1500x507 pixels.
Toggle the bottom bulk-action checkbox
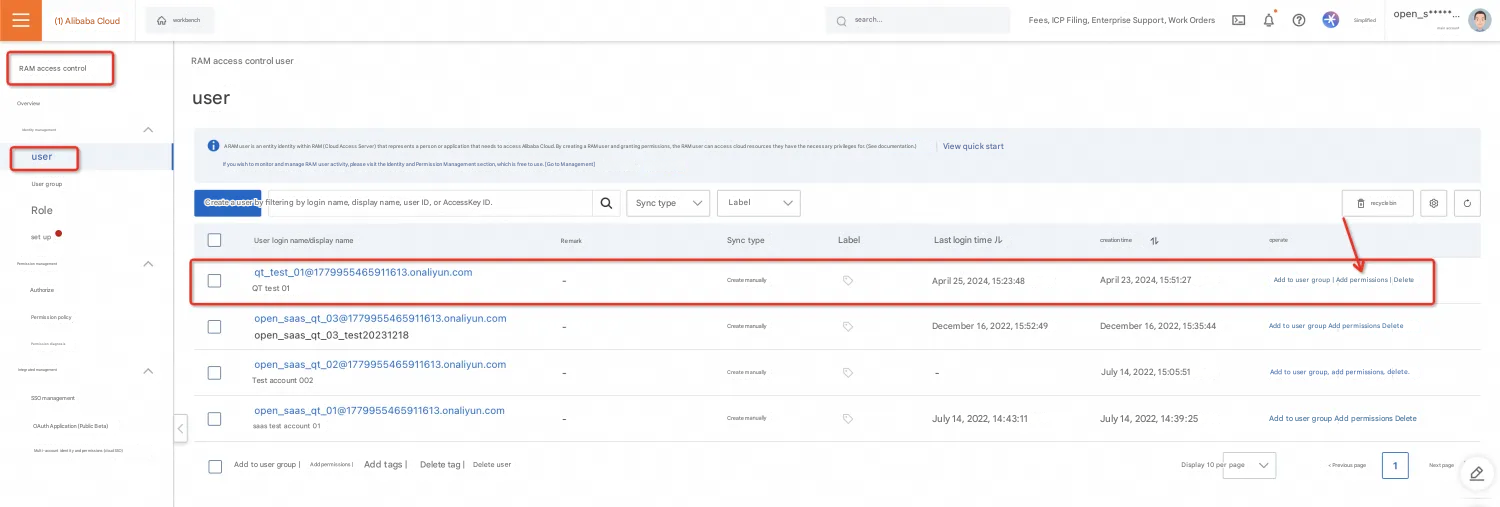(215, 466)
